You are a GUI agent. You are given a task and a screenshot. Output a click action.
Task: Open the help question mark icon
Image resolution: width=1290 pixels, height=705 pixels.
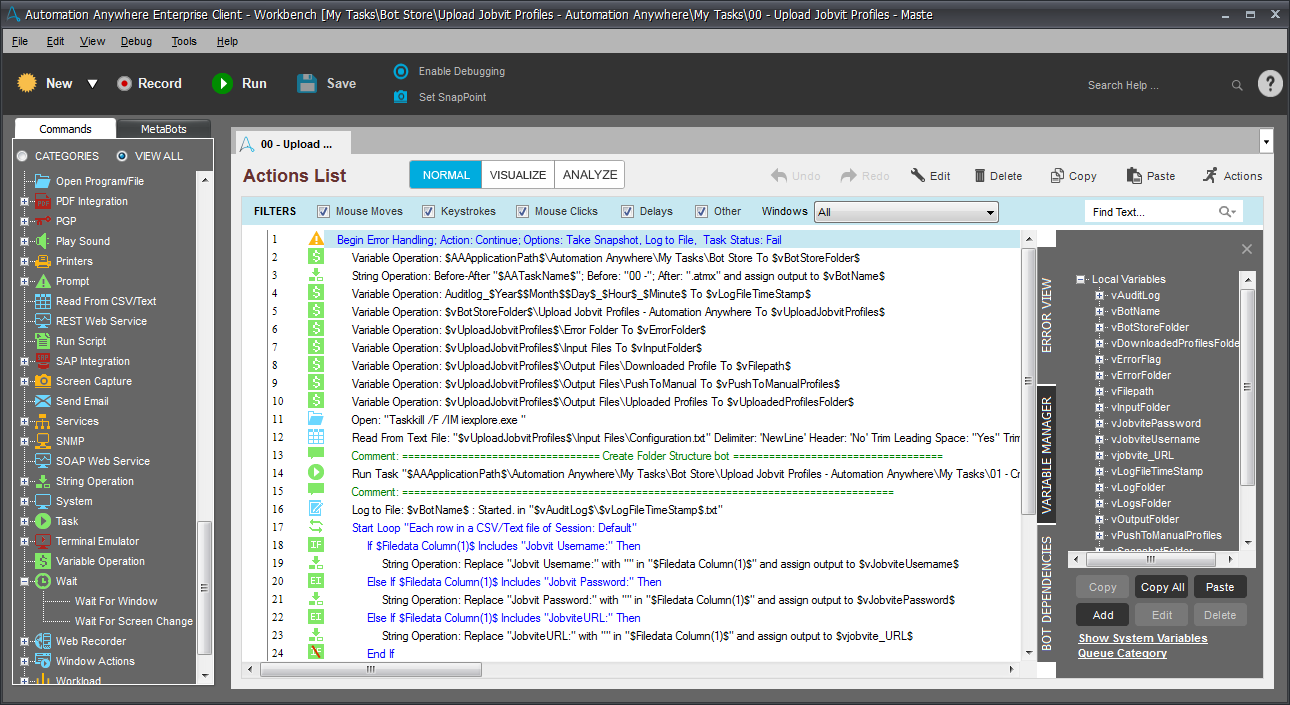1269,84
